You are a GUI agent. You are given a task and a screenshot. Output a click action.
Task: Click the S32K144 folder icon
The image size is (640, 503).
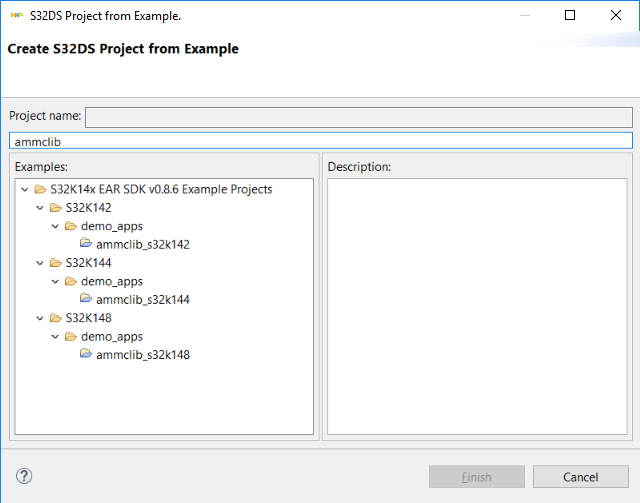55,263
